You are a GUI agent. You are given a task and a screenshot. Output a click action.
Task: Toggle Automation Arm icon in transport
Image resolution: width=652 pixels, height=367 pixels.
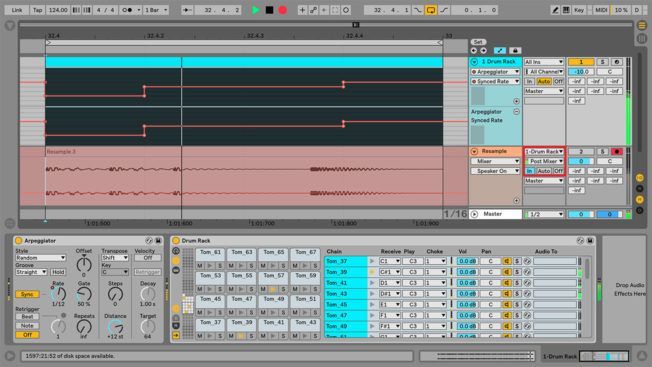pos(314,10)
